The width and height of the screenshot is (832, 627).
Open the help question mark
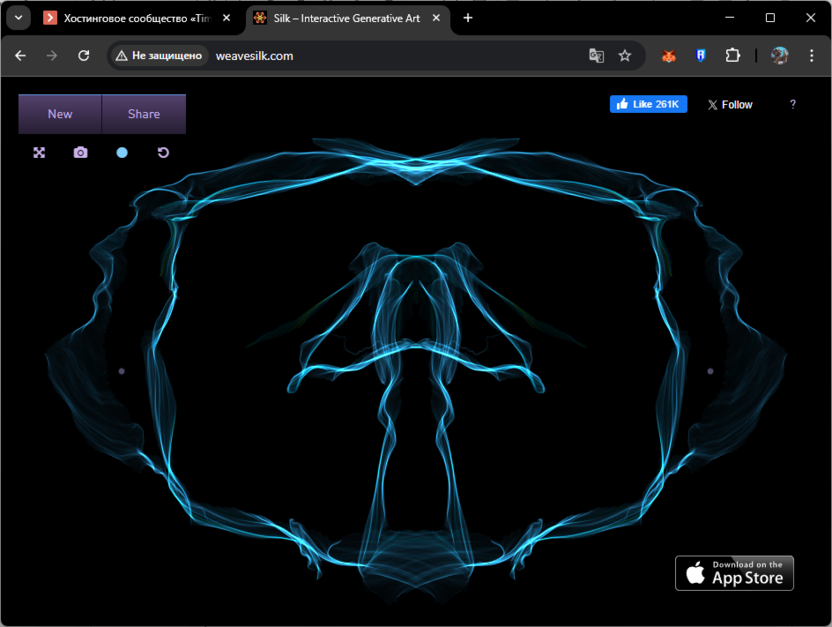click(x=793, y=104)
